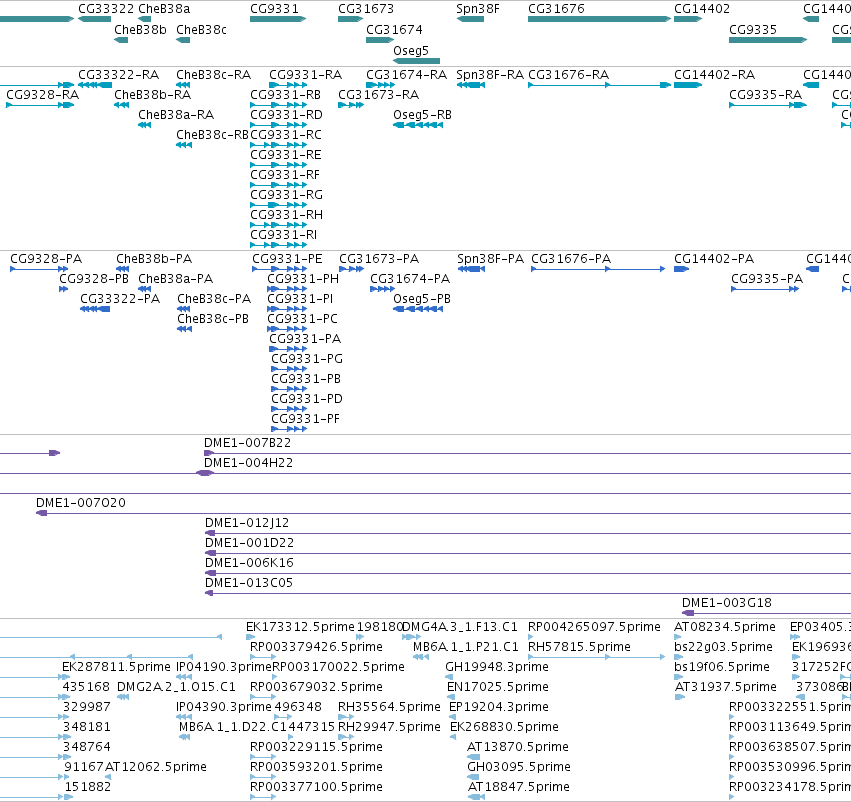Open the CheB38b-PA protein label
The height and width of the screenshot is (802, 851).
tap(154, 259)
